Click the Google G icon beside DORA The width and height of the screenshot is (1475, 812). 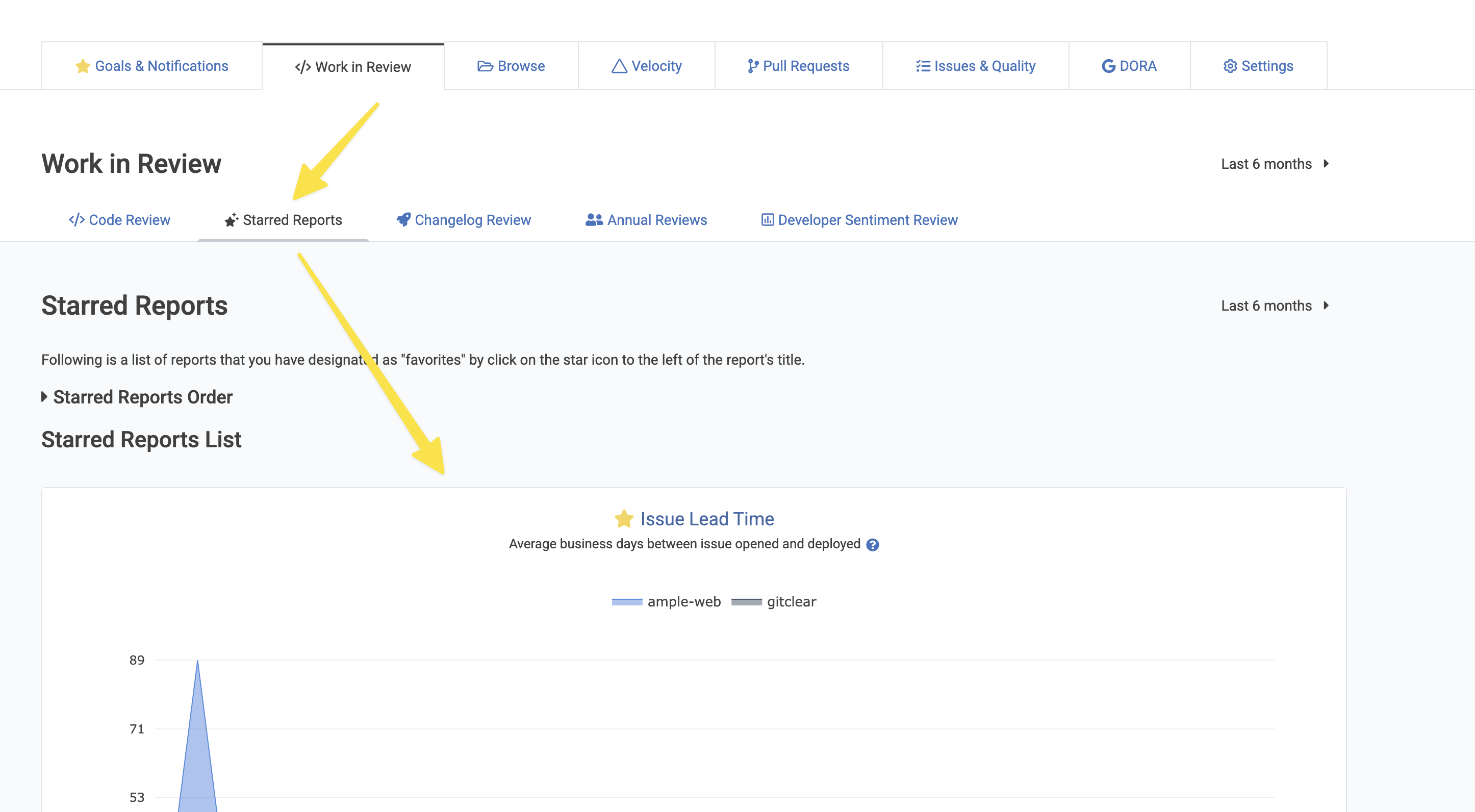coord(1108,66)
